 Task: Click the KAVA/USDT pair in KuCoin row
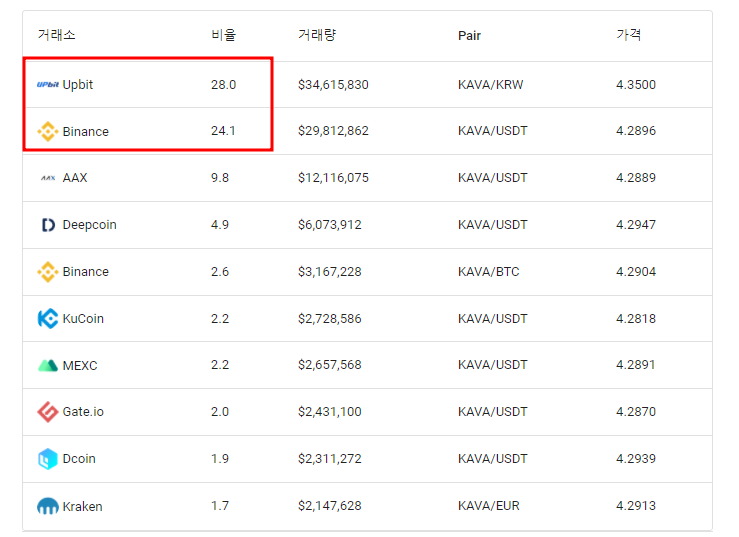(x=493, y=319)
